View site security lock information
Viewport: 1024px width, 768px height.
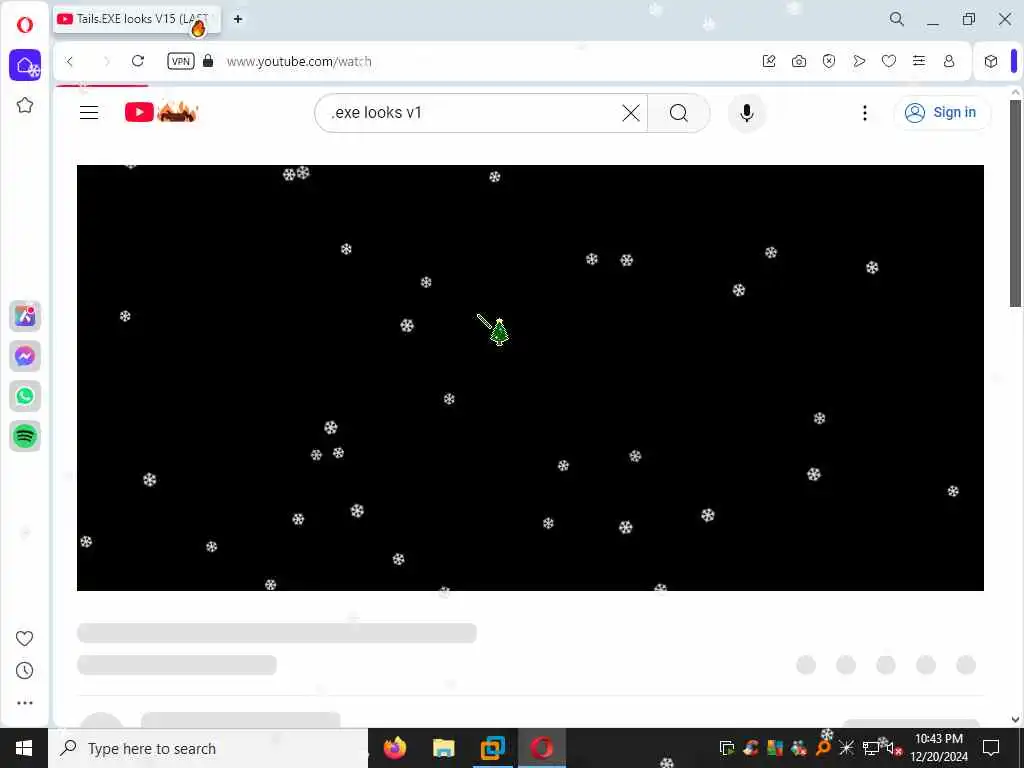[x=208, y=61]
